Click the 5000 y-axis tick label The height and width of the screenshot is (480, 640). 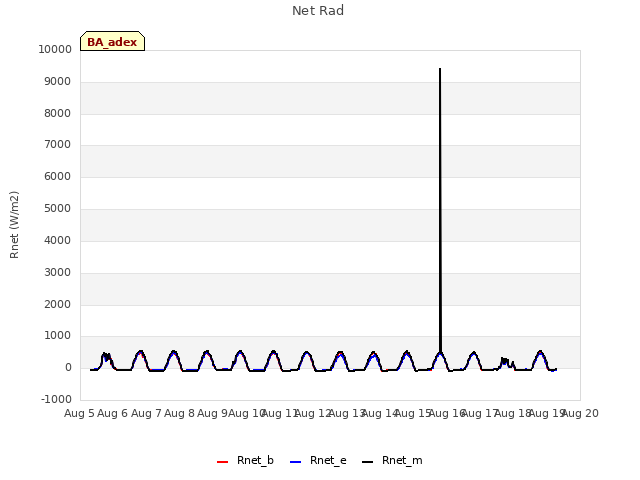(x=57, y=208)
